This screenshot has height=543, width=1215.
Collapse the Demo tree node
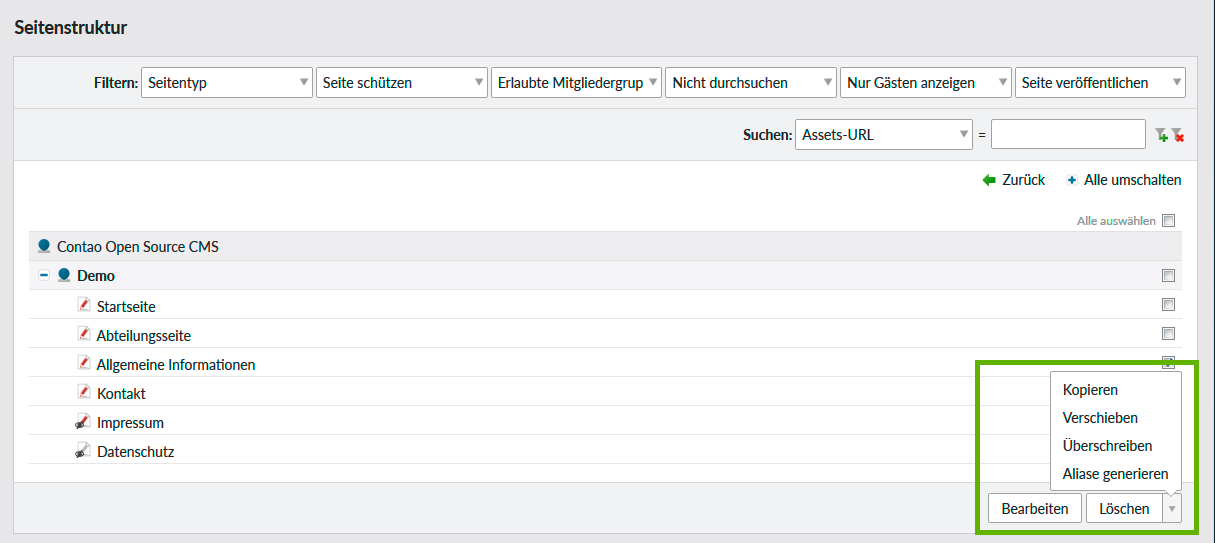pyautogui.click(x=44, y=275)
